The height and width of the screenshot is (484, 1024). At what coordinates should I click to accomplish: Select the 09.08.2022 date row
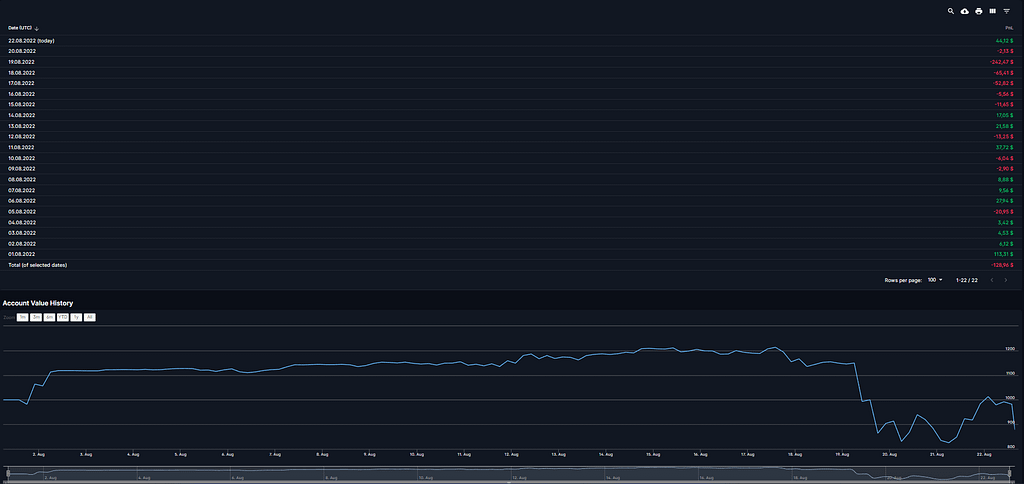pos(511,169)
